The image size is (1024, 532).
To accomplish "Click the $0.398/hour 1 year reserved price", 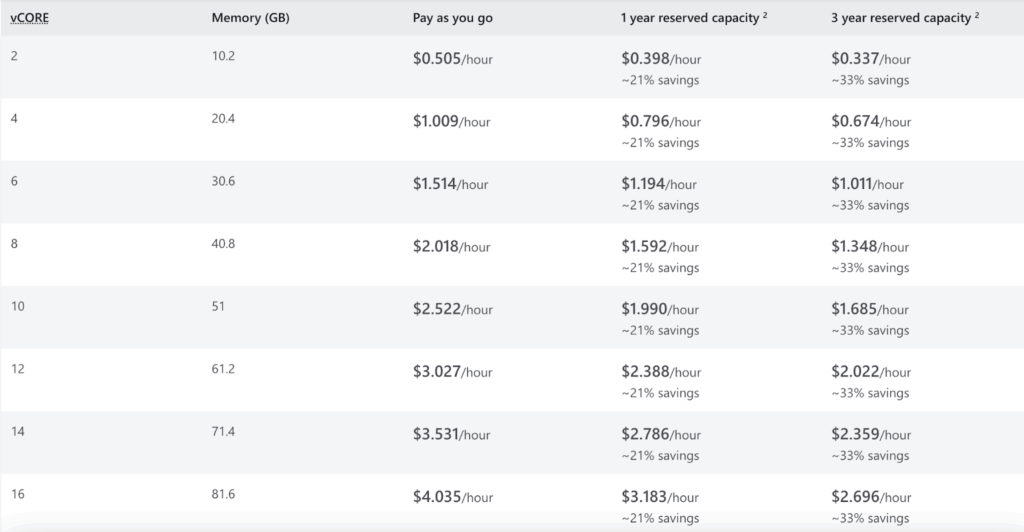I will (661, 59).
